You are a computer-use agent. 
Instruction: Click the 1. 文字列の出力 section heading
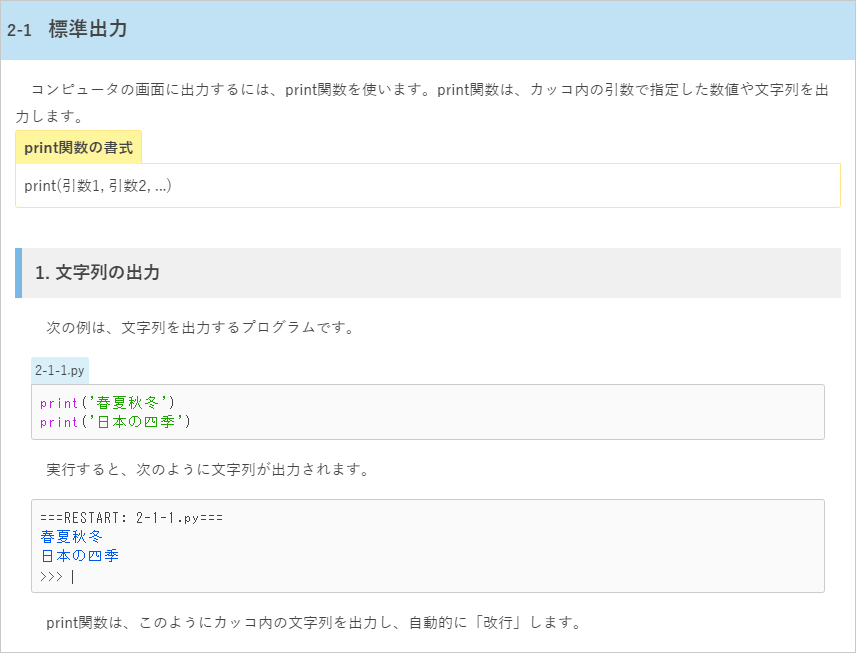(x=97, y=272)
